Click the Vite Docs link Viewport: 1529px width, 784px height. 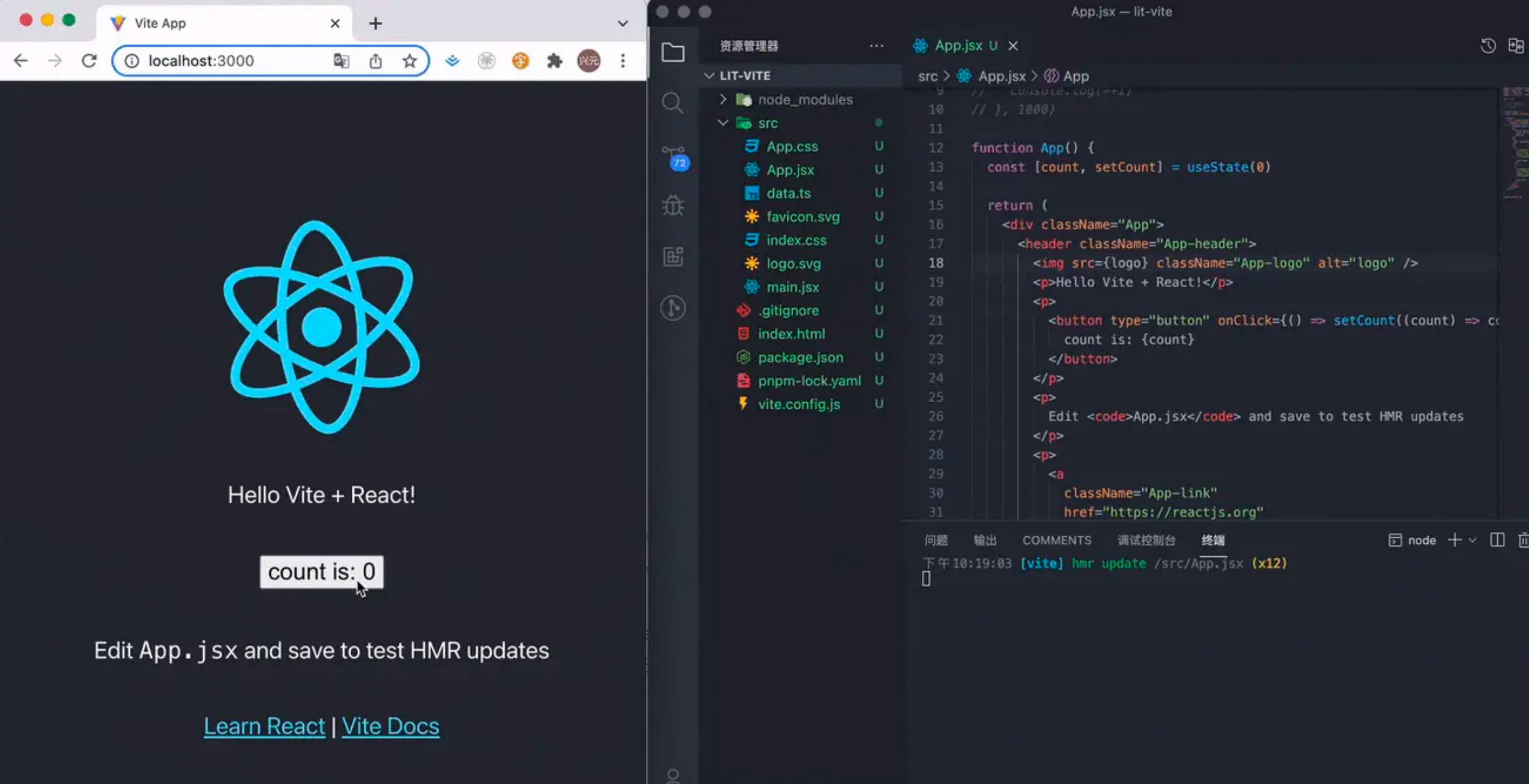click(390, 725)
